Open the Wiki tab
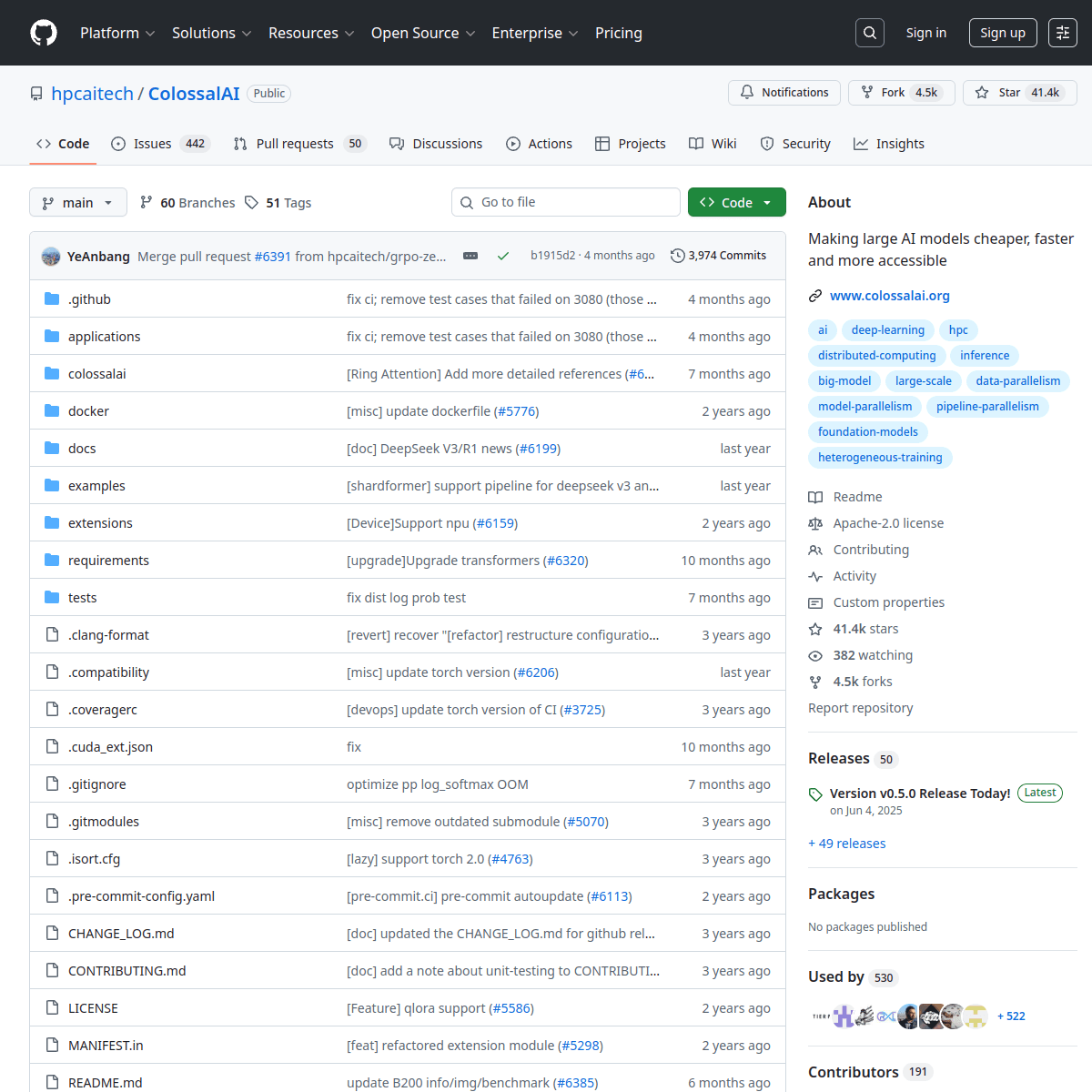Screen dimensions: 1092x1092 click(x=713, y=144)
